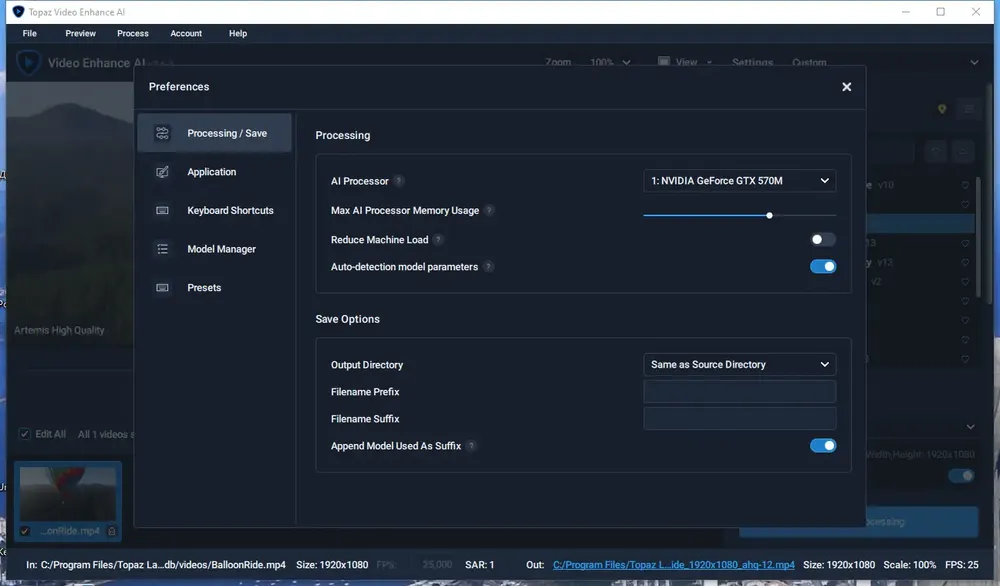Click help icon beside Append Model Used As Suffix
The image size is (1000, 586).
(x=471, y=446)
